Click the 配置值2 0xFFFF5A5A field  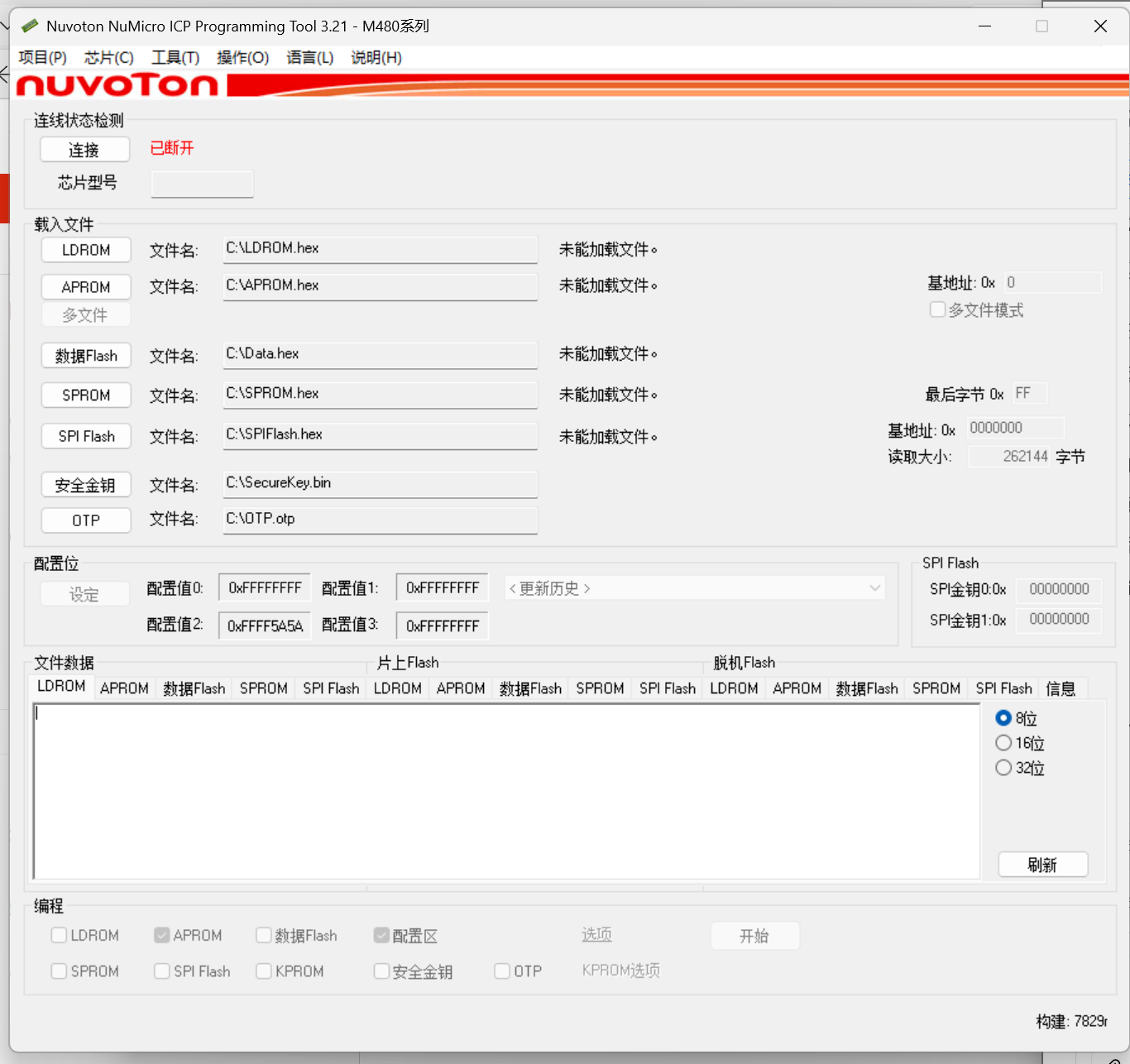(265, 625)
